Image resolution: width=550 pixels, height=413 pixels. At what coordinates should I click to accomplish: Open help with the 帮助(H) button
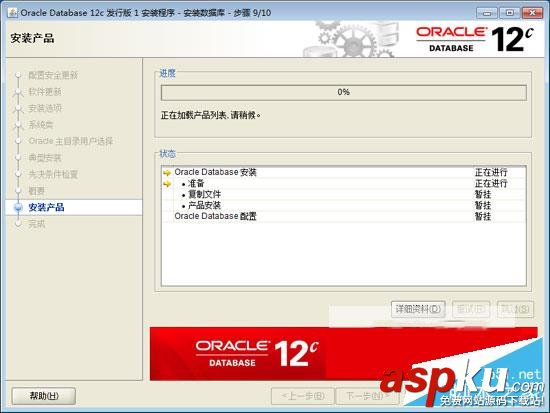(x=44, y=396)
